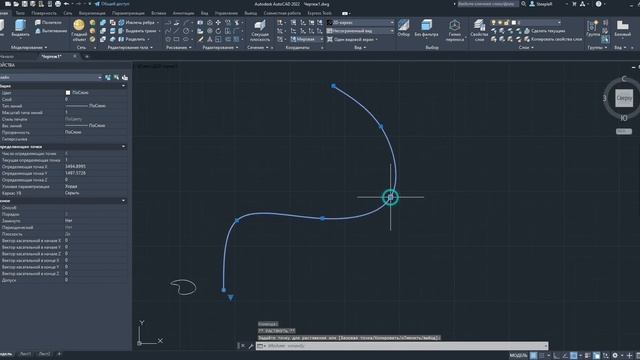Toggle the grid display in status bar
Screen dimensions: 640x360
(x=533, y=356)
